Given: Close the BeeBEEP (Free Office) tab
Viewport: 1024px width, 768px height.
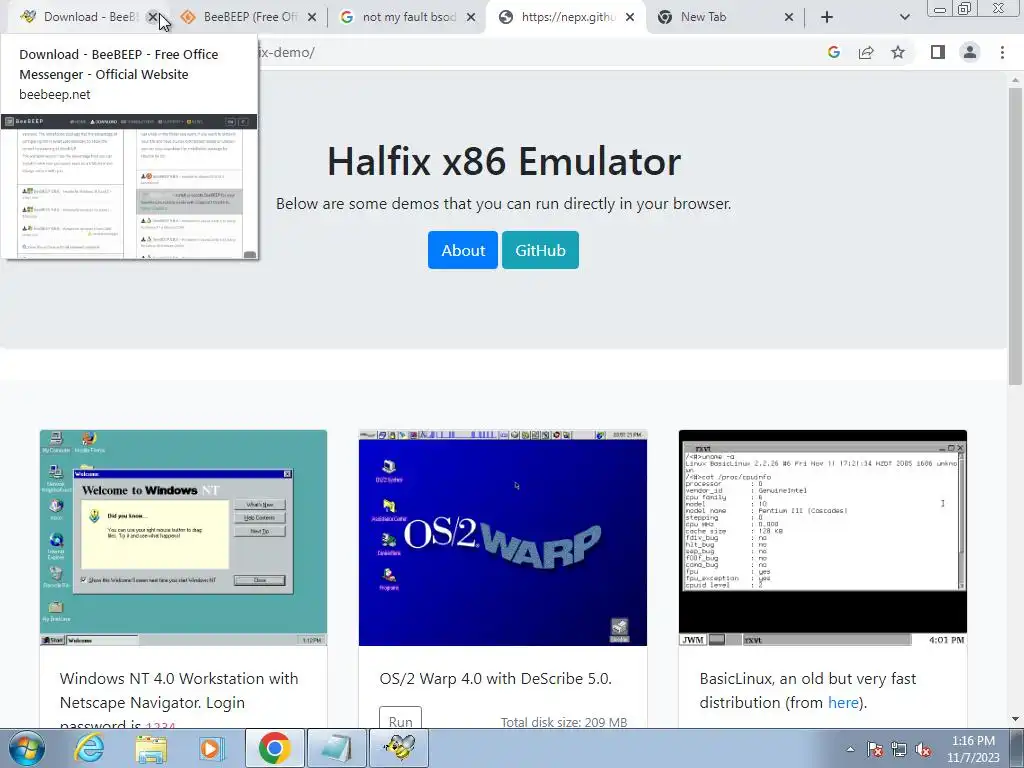Looking at the screenshot, I should pyautogui.click(x=312, y=18).
